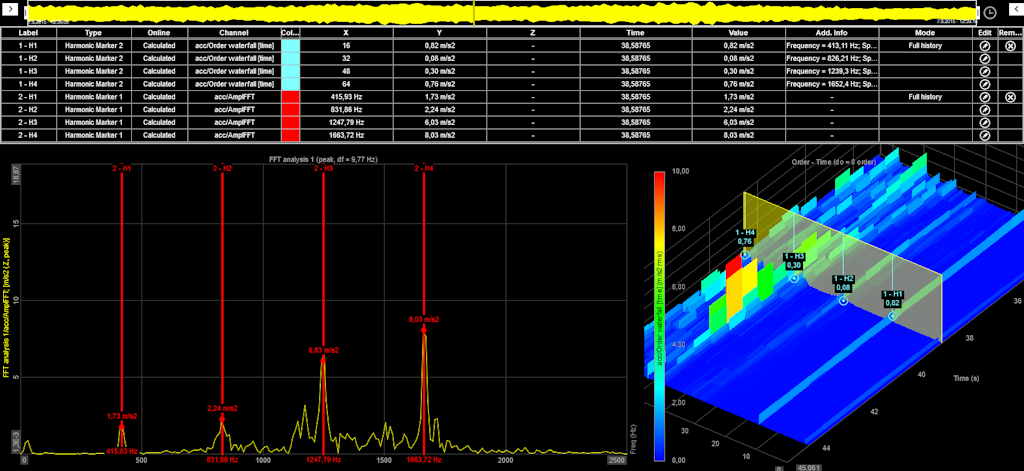Viewport: 1024px width, 471px height.
Task: Click the cyan color swatch for 1 - H1
Action: coord(291,45)
